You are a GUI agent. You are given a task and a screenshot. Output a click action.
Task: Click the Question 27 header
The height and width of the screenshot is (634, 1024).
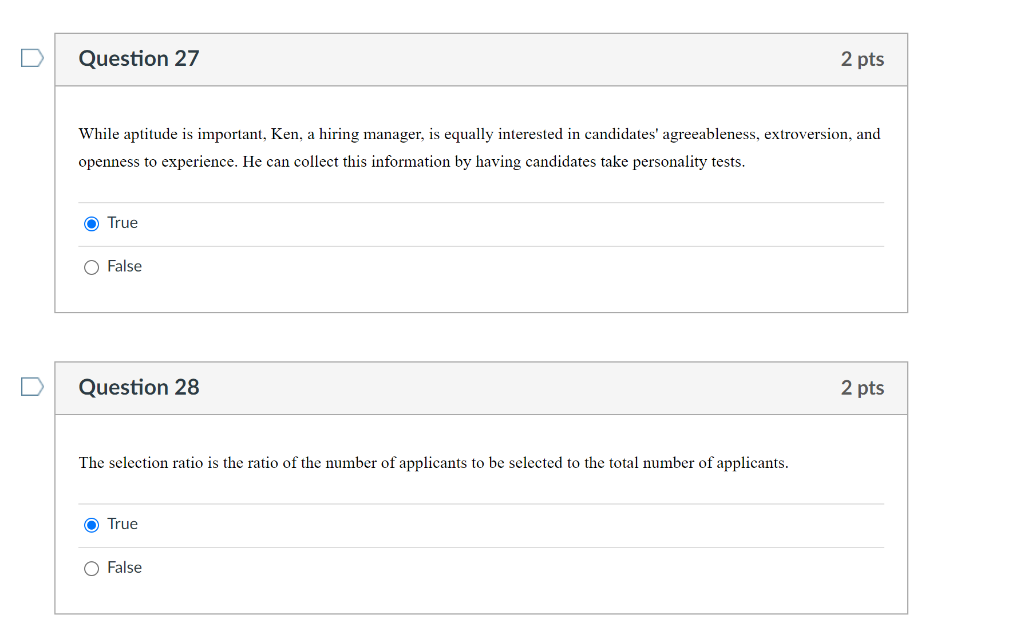tap(139, 59)
